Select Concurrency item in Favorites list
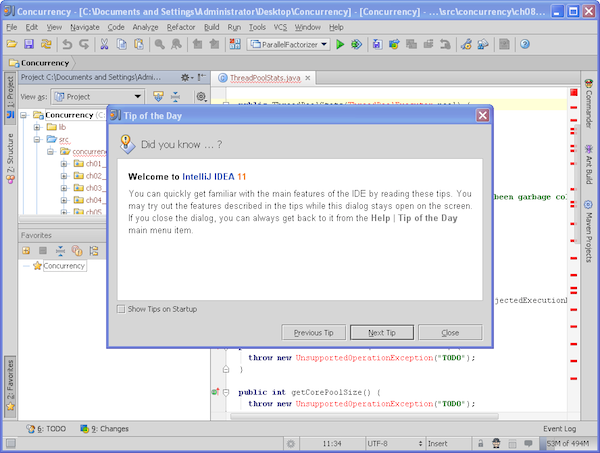This screenshot has height=453, width=600. (x=64, y=266)
